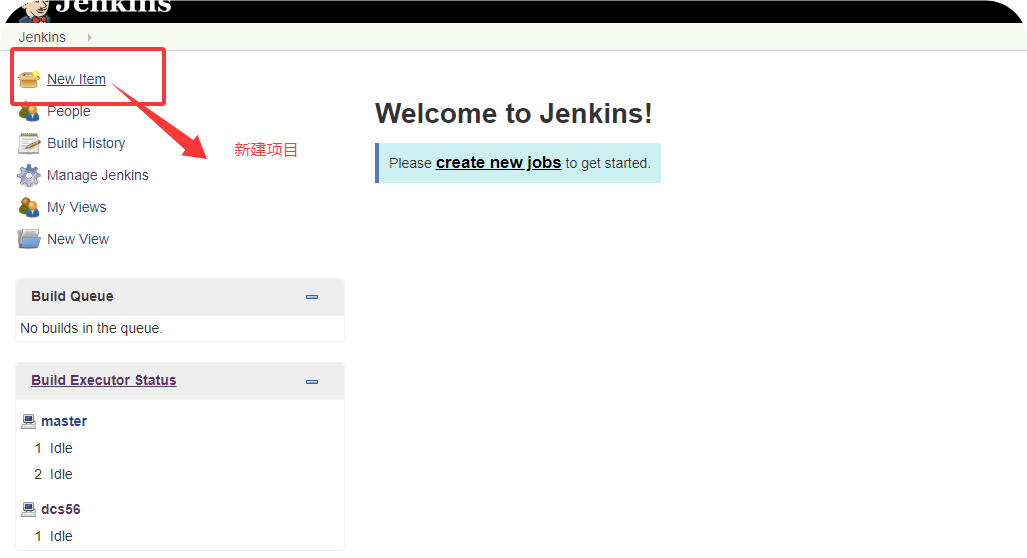Screen dimensions: 1027x558
Task: Click the Jenkins butler logo in header
Action: 36,10
